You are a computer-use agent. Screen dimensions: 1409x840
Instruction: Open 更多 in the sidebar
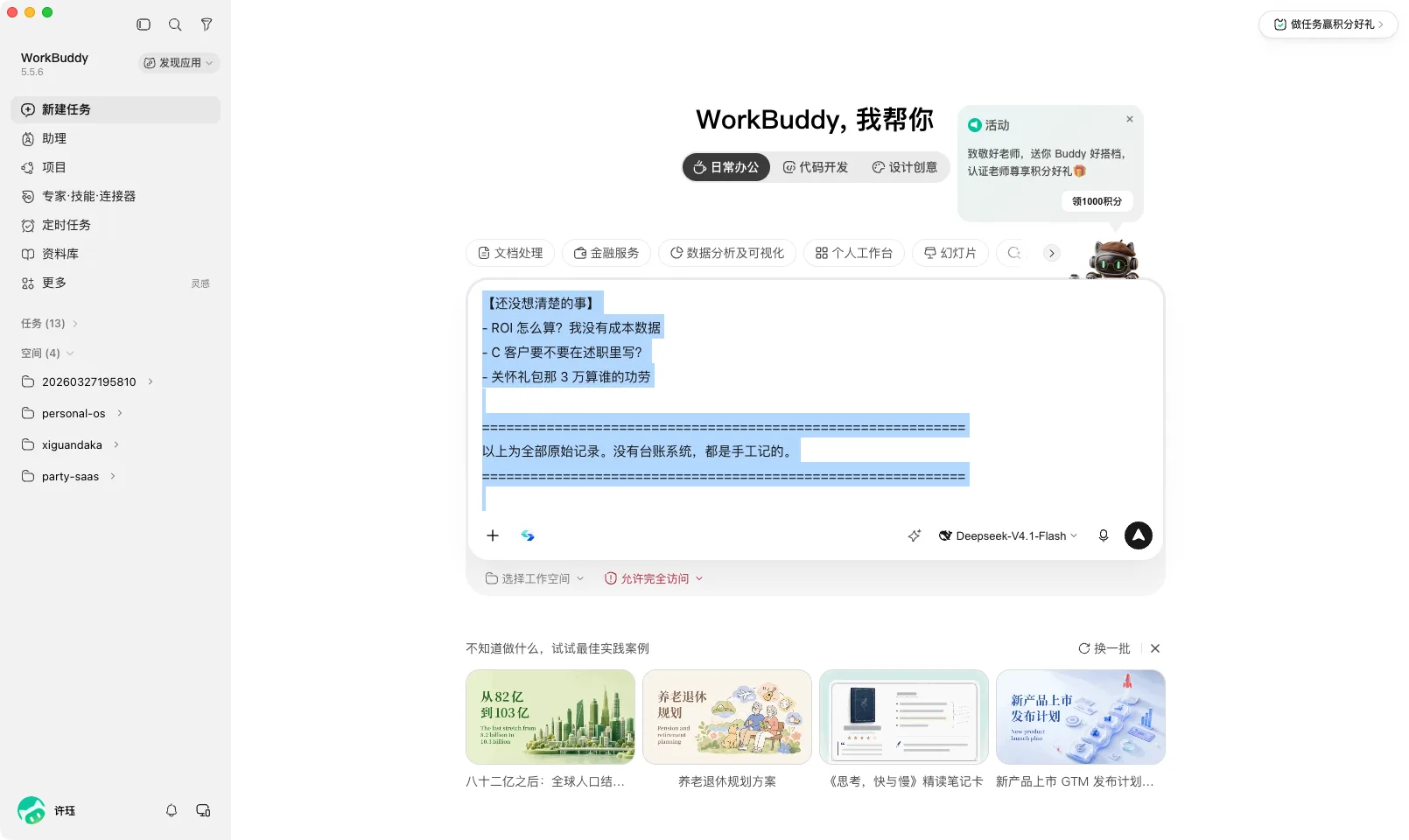point(116,283)
